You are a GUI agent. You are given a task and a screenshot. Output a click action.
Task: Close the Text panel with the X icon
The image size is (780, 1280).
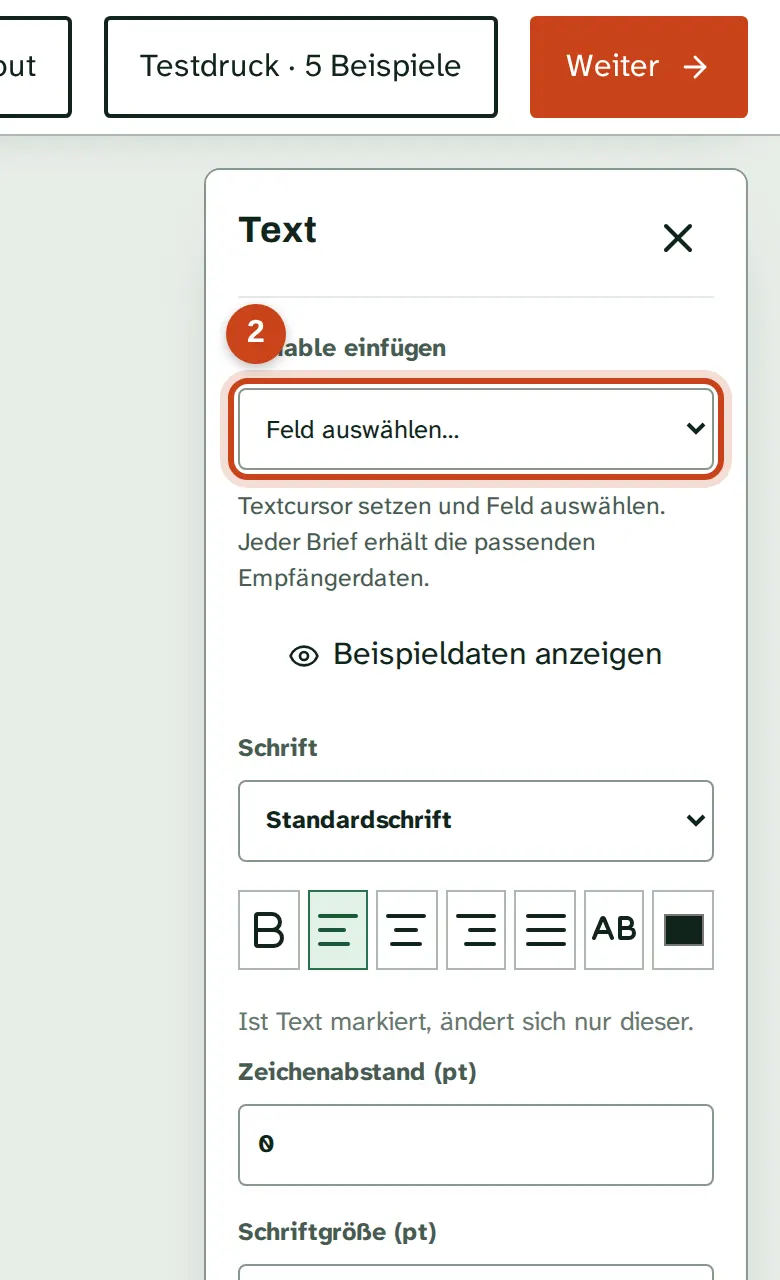pyautogui.click(x=678, y=238)
